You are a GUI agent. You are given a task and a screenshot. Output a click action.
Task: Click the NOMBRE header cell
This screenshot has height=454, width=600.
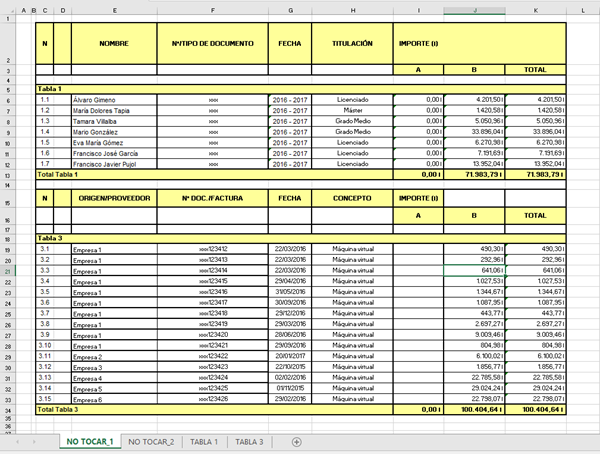coord(114,43)
